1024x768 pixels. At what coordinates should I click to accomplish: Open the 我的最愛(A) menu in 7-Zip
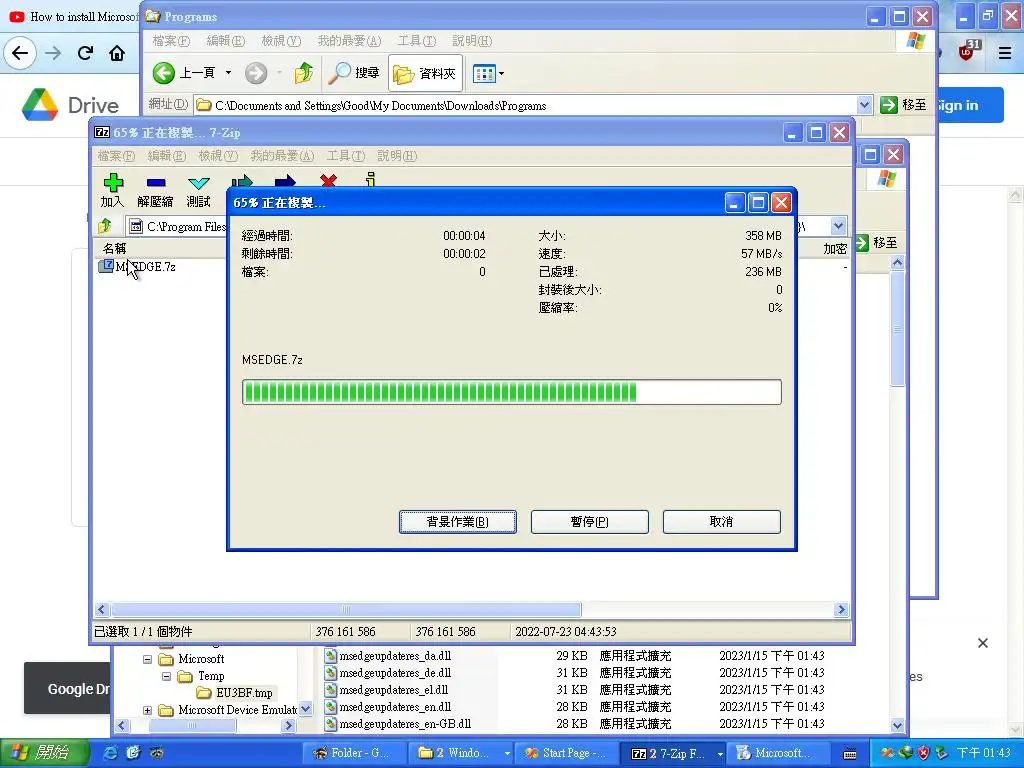282,155
